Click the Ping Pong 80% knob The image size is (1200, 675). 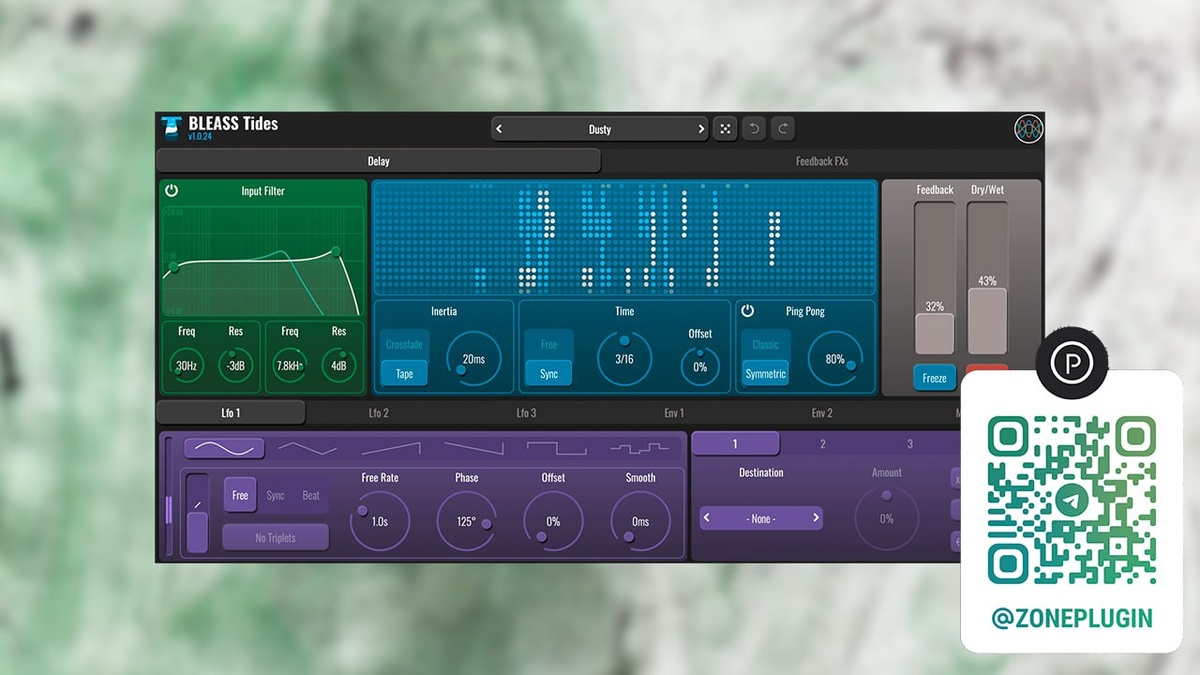tap(835, 358)
